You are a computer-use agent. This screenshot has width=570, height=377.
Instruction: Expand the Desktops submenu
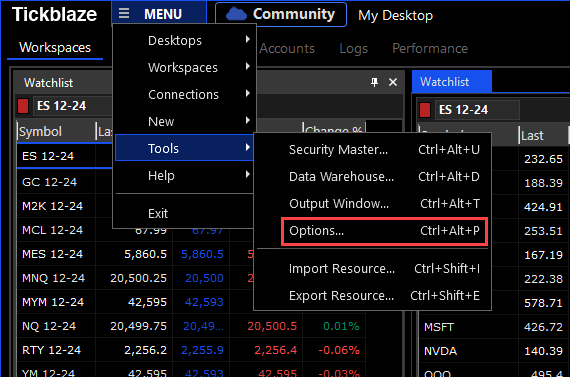click(184, 40)
